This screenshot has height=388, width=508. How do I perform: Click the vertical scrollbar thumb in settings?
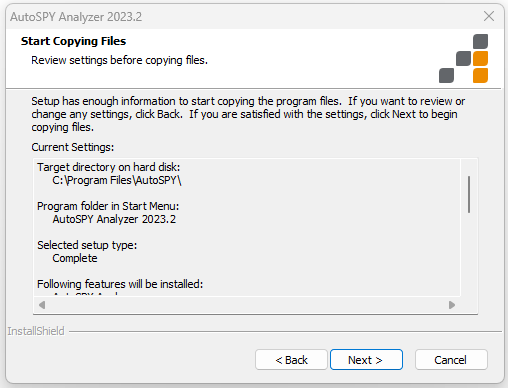tap(469, 194)
